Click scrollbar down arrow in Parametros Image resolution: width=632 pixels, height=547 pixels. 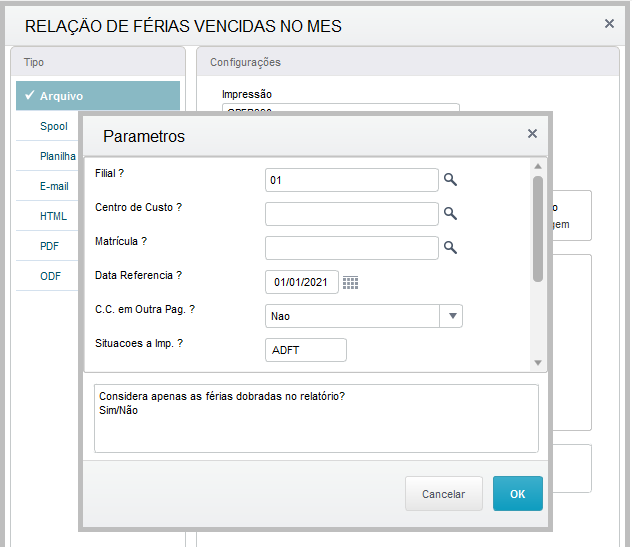[x=538, y=363]
